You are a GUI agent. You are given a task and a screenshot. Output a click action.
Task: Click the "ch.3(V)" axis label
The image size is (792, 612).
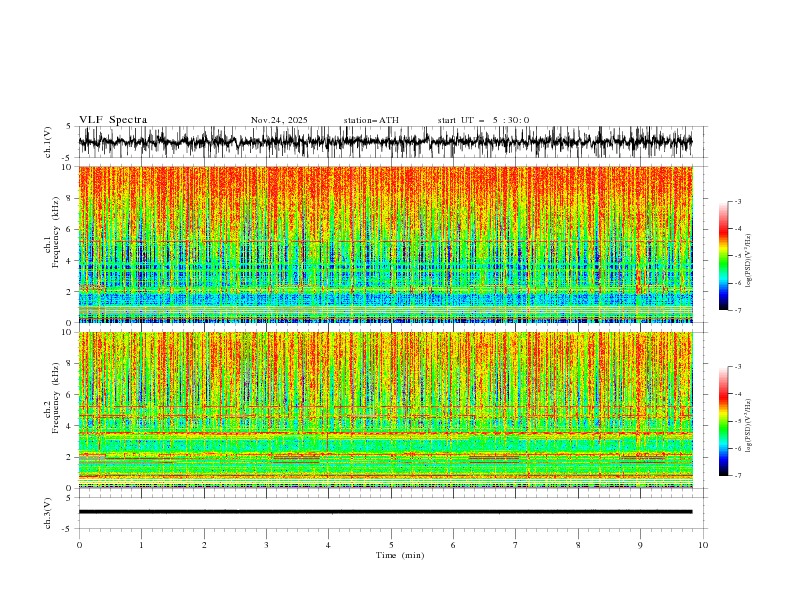point(48,513)
